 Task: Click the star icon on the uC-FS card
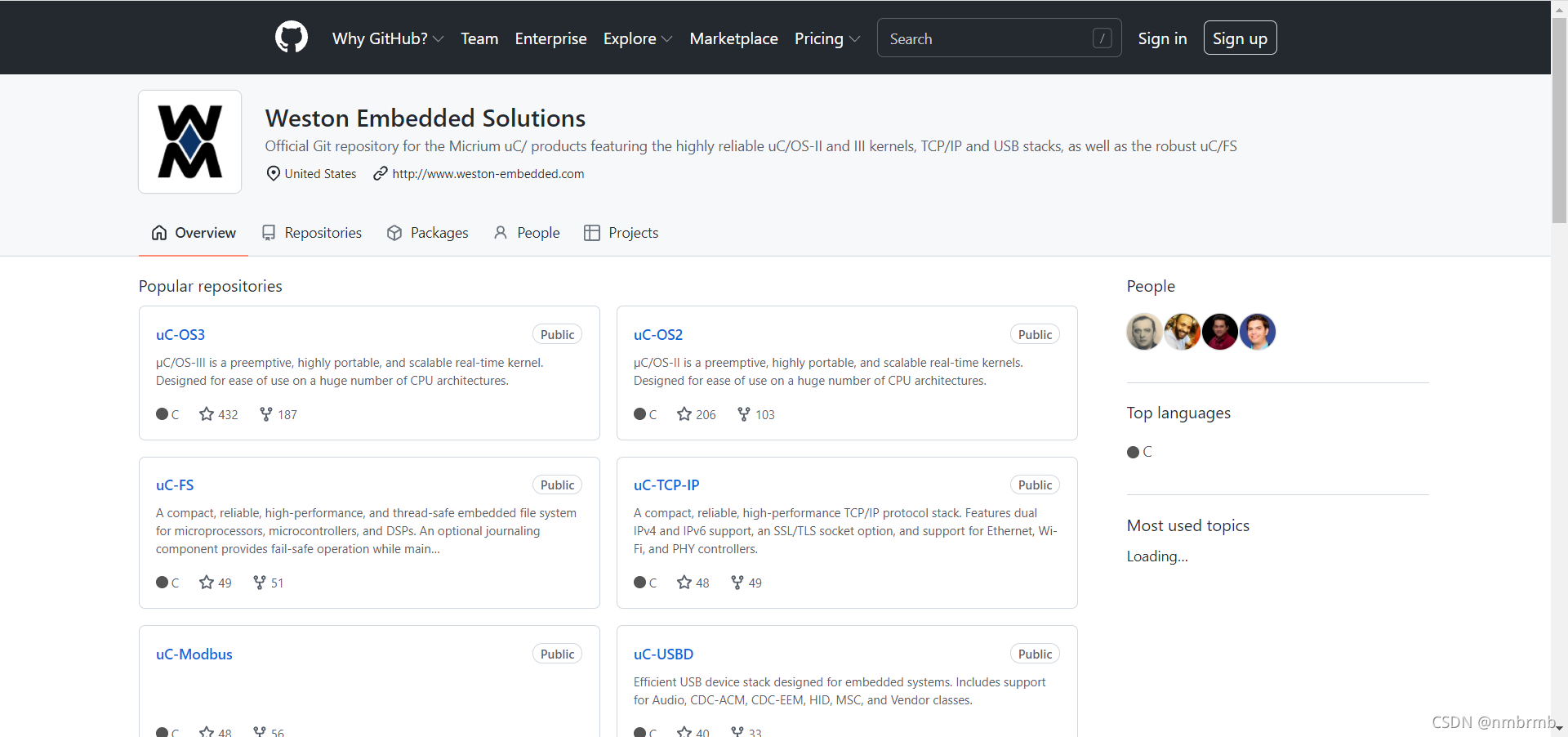[207, 583]
